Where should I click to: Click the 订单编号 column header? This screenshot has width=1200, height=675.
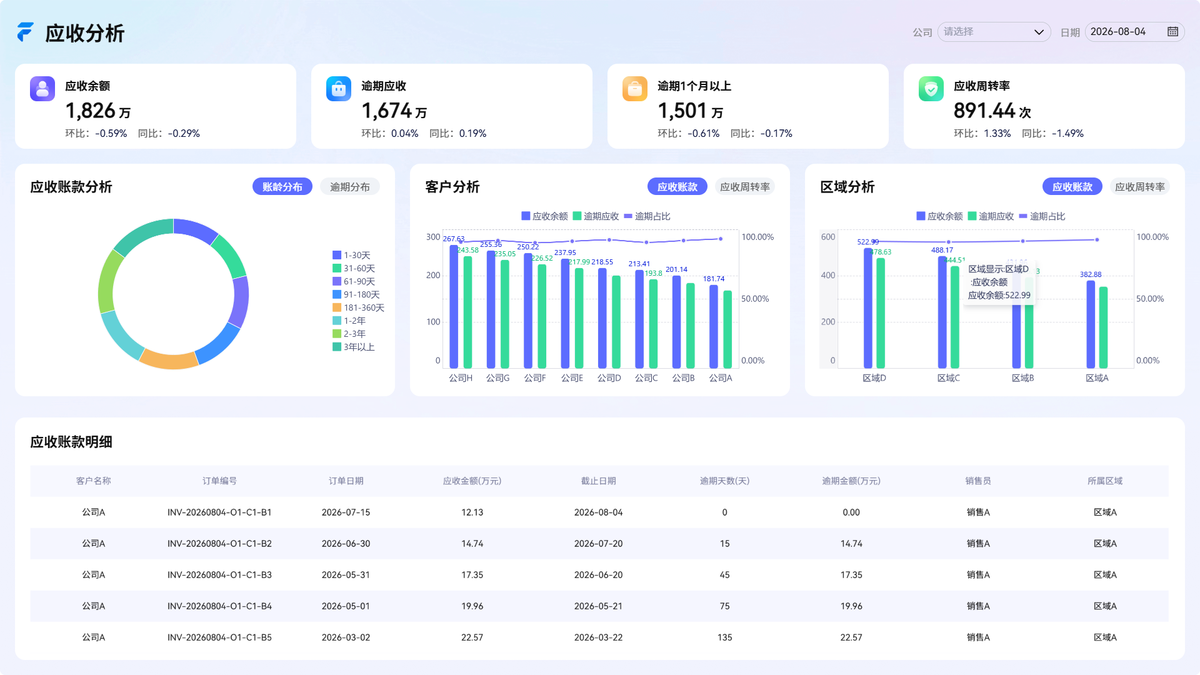pos(219,481)
